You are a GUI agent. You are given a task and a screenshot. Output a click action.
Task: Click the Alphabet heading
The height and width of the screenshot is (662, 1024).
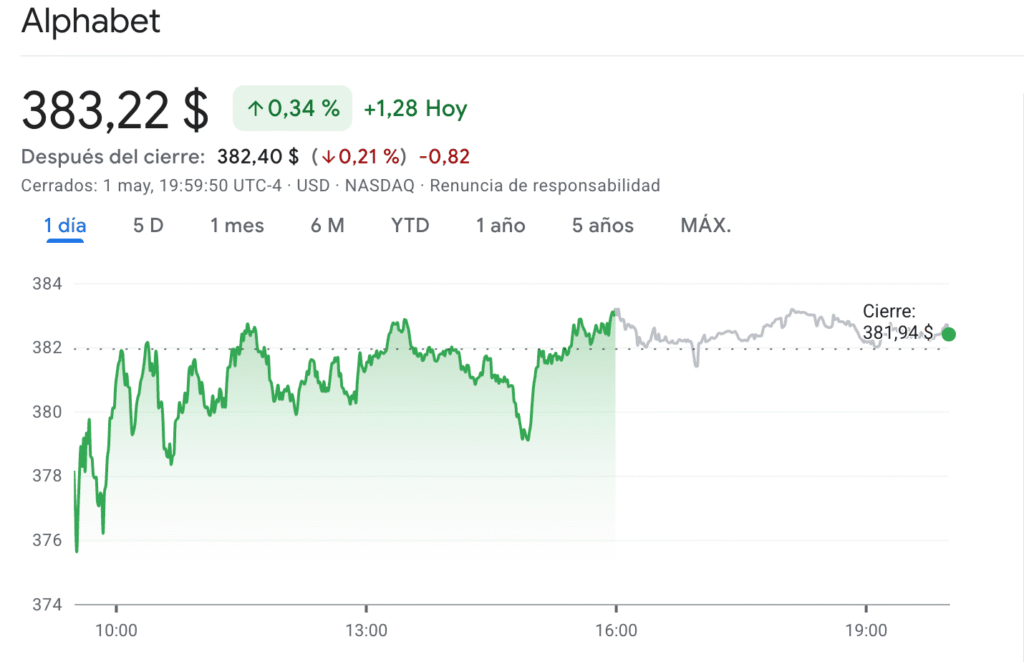click(x=91, y=20)
